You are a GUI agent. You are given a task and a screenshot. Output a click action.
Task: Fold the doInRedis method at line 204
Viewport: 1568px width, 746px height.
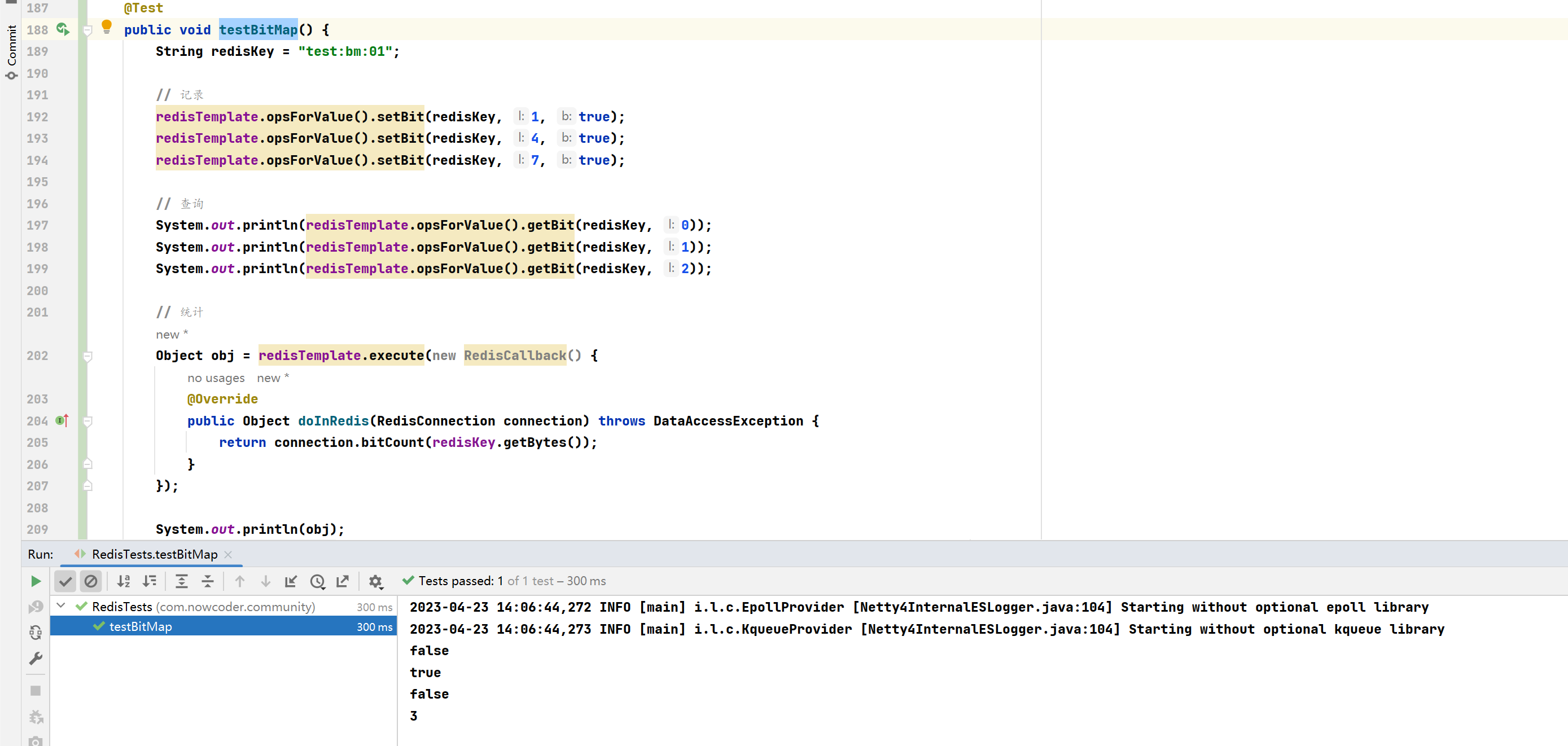[87, 421]
